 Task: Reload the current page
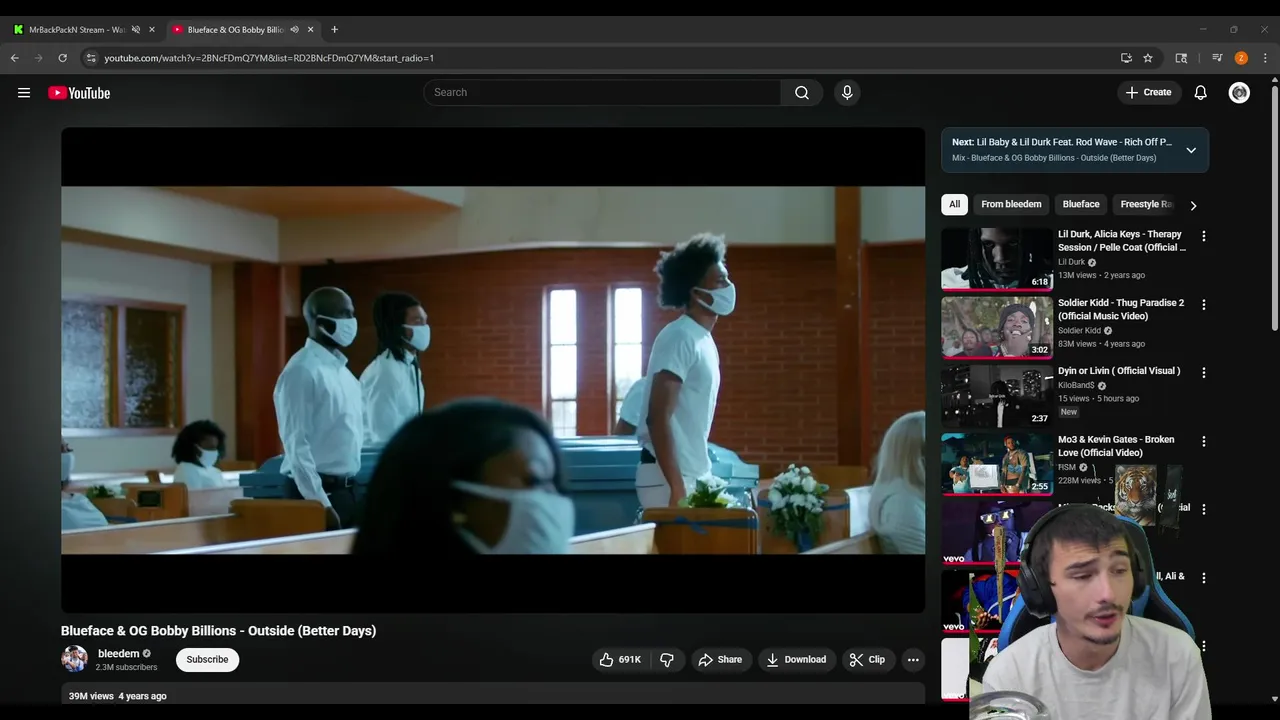tap(62, 58)
